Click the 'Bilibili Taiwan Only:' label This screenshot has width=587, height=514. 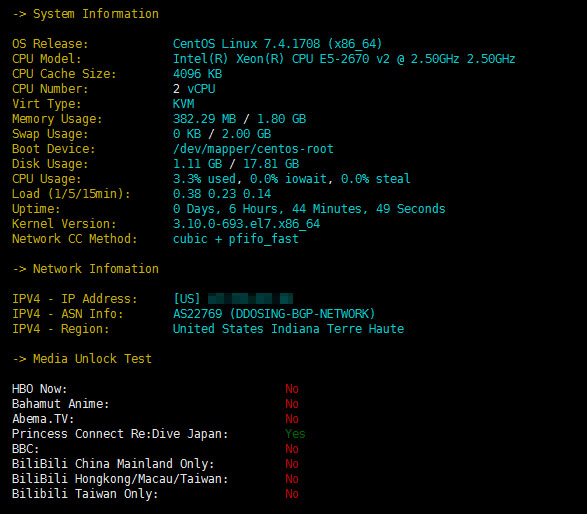point(85,493)
